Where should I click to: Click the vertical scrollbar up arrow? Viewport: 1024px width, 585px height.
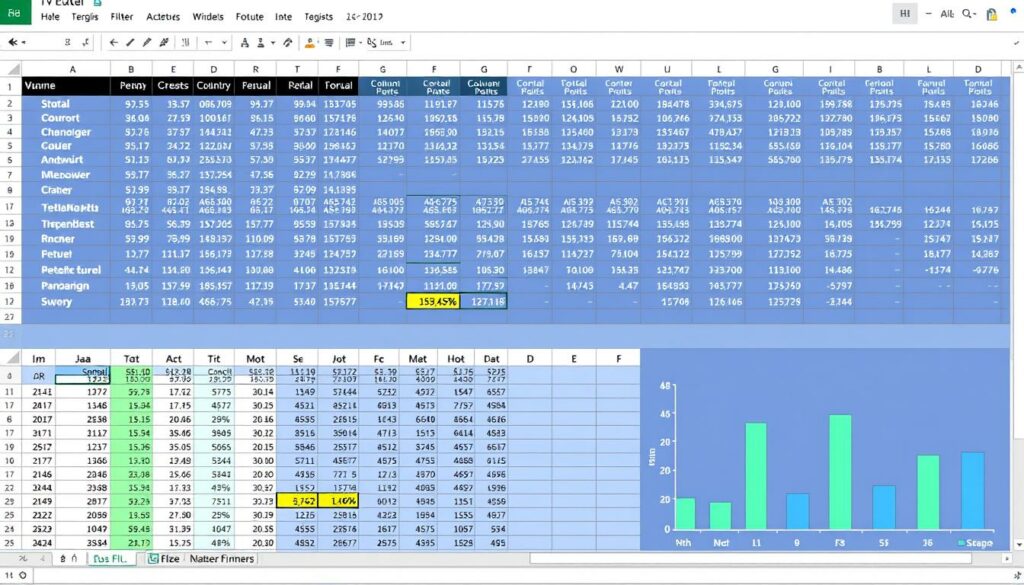1018,67
